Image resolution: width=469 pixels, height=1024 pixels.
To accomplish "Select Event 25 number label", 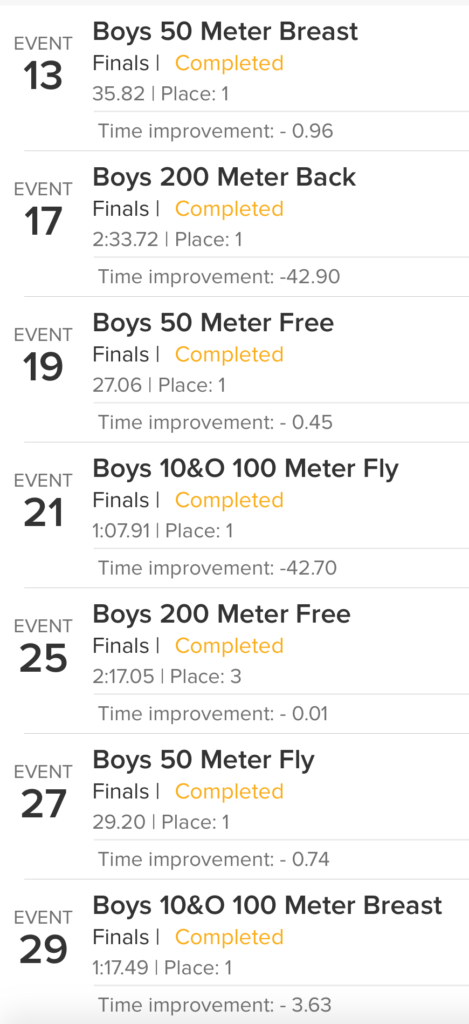I will [x=43, y=660].
